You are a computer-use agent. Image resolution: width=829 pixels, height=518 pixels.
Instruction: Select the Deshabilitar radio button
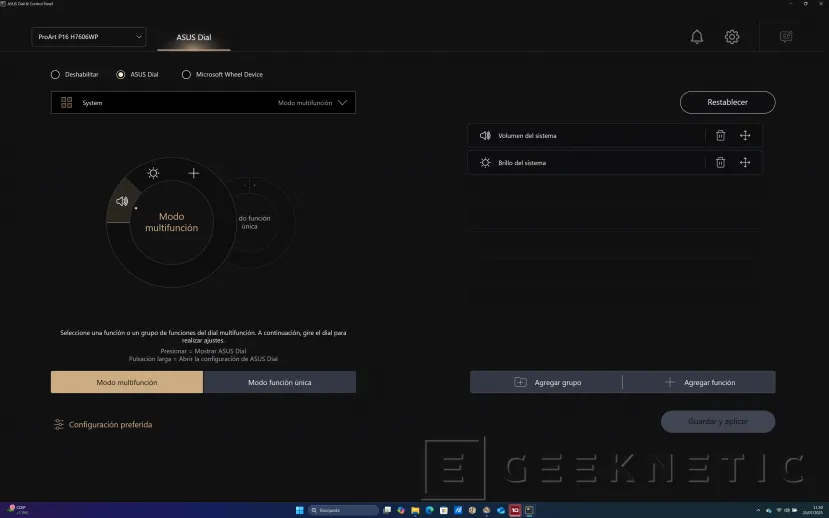(55, 75)
